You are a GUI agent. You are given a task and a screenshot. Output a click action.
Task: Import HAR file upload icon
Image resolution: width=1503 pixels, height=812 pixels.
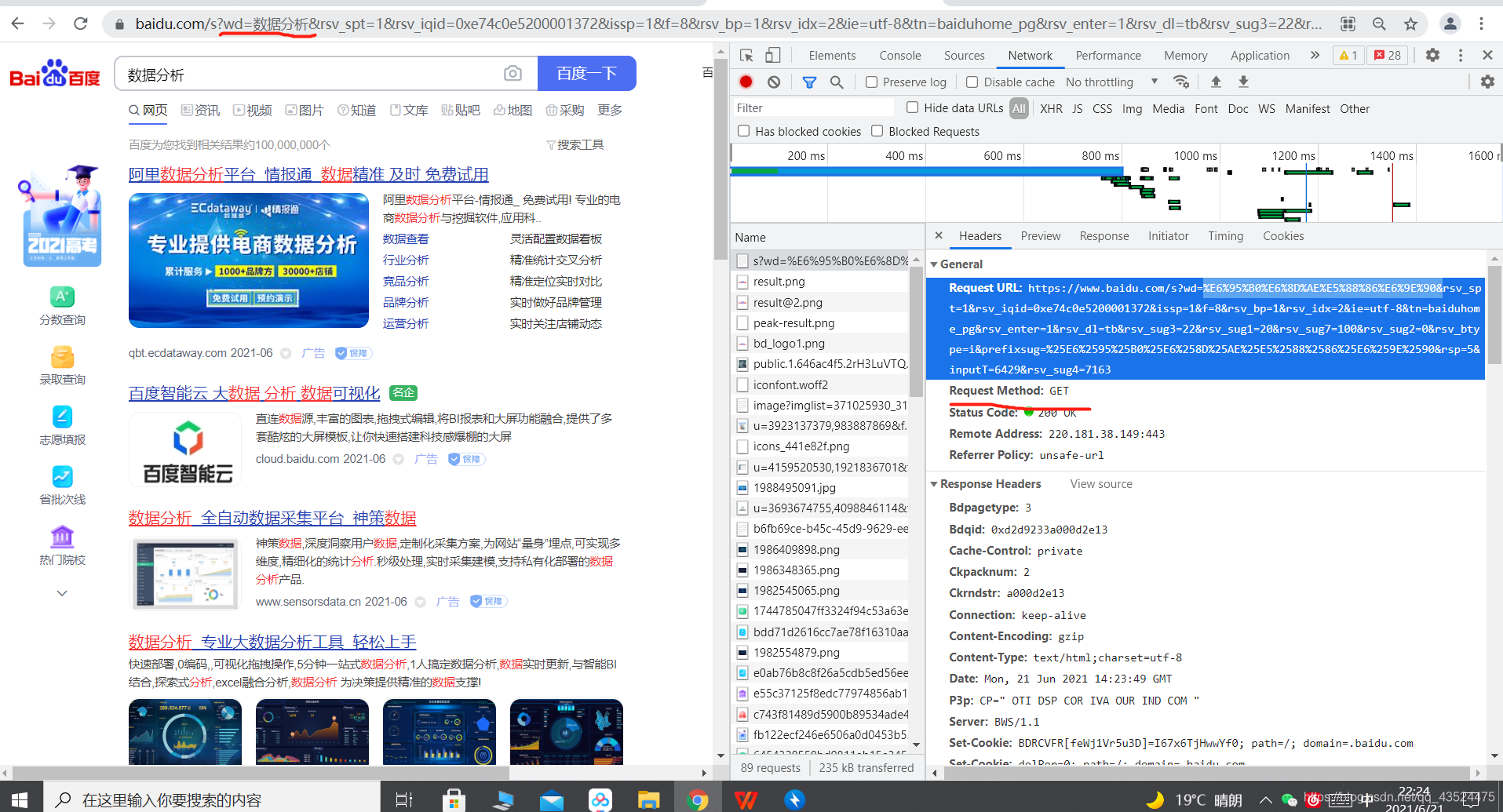tap(1216, 82)
